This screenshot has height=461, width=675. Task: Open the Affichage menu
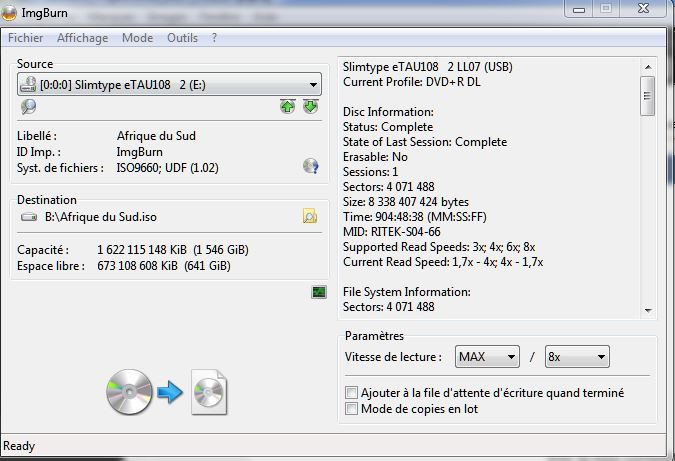[x=83, y=38]
